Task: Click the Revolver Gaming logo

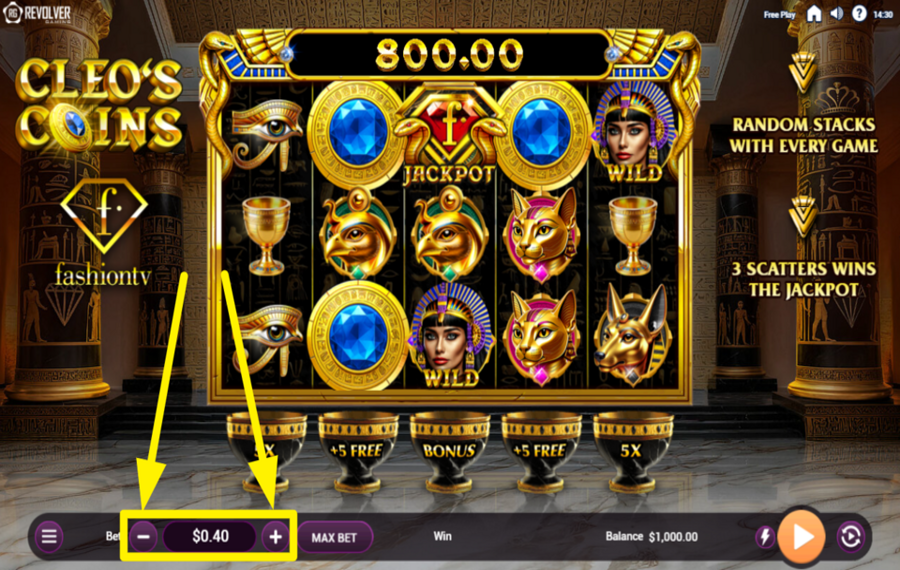Action: [38, 13]
